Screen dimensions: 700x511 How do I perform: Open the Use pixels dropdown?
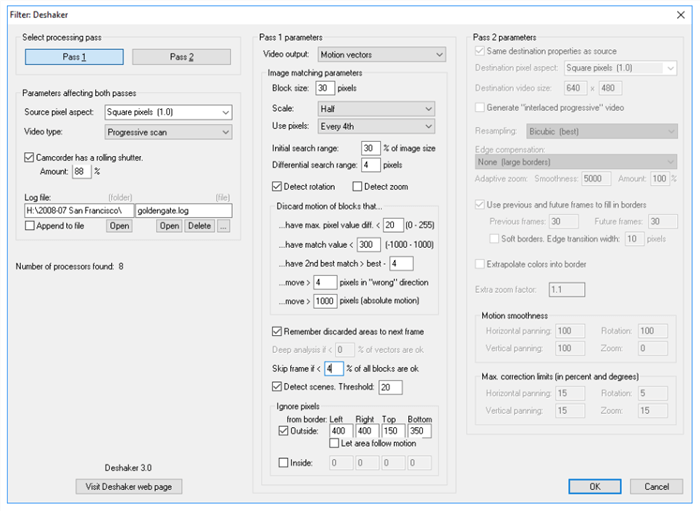click(x=375, y=126)
